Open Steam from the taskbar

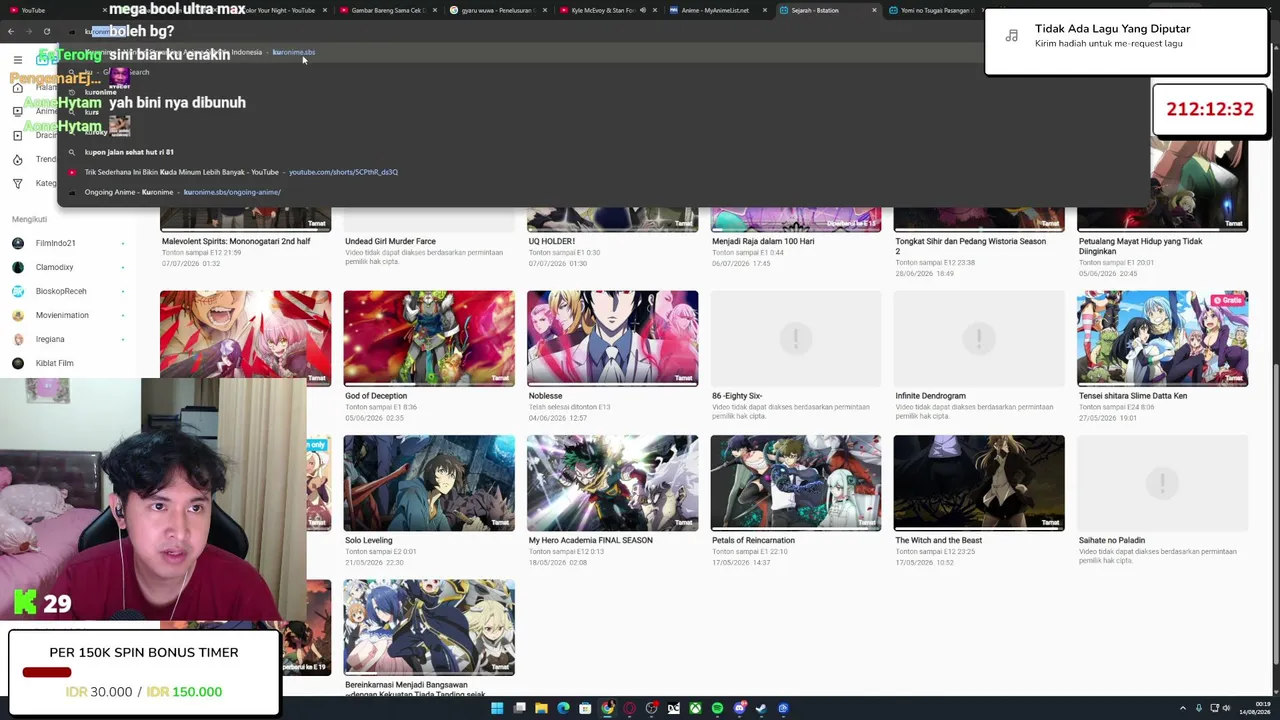coord(761,708)
